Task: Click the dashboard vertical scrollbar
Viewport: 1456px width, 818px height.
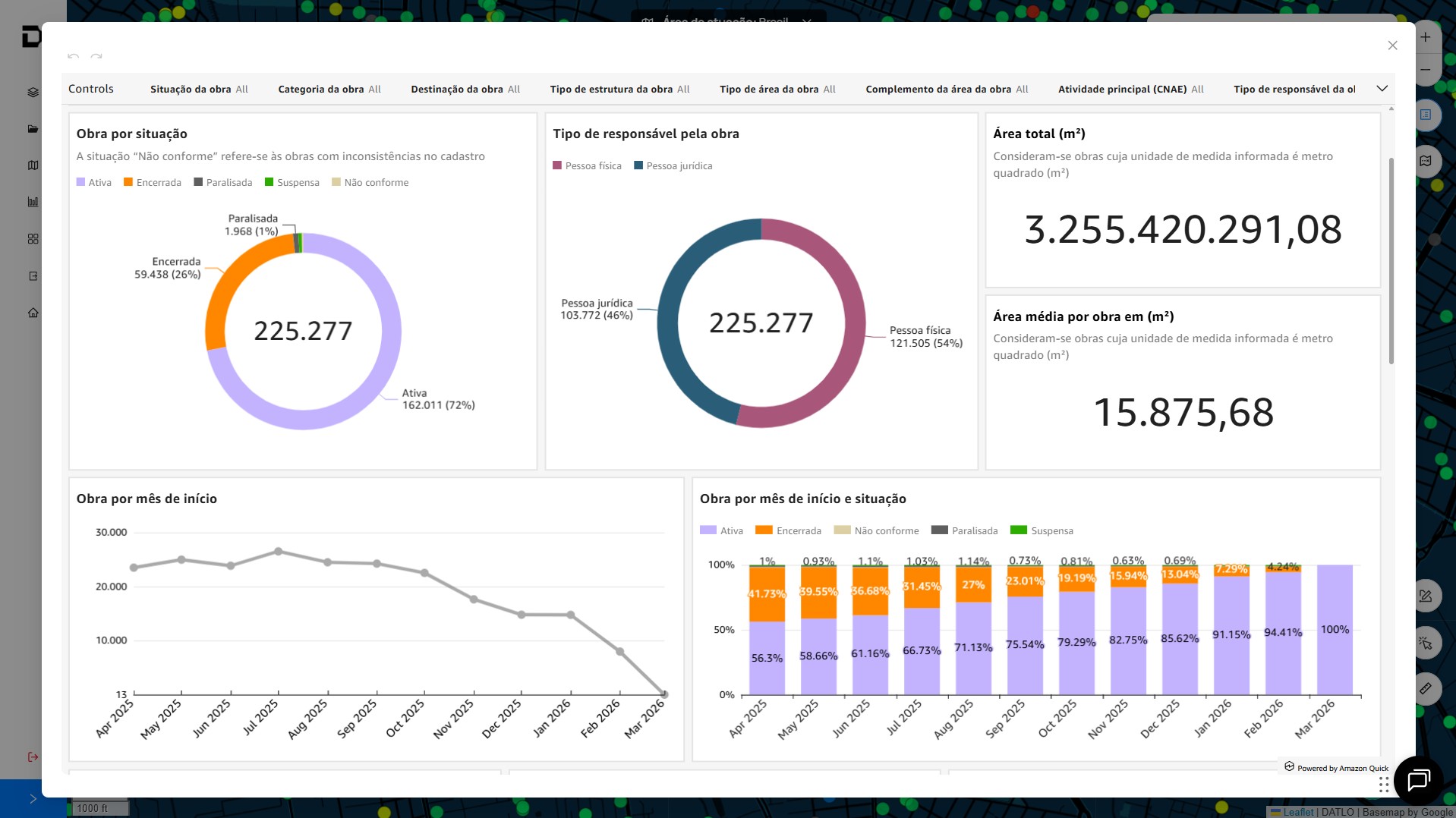Action: [1391, 260]
